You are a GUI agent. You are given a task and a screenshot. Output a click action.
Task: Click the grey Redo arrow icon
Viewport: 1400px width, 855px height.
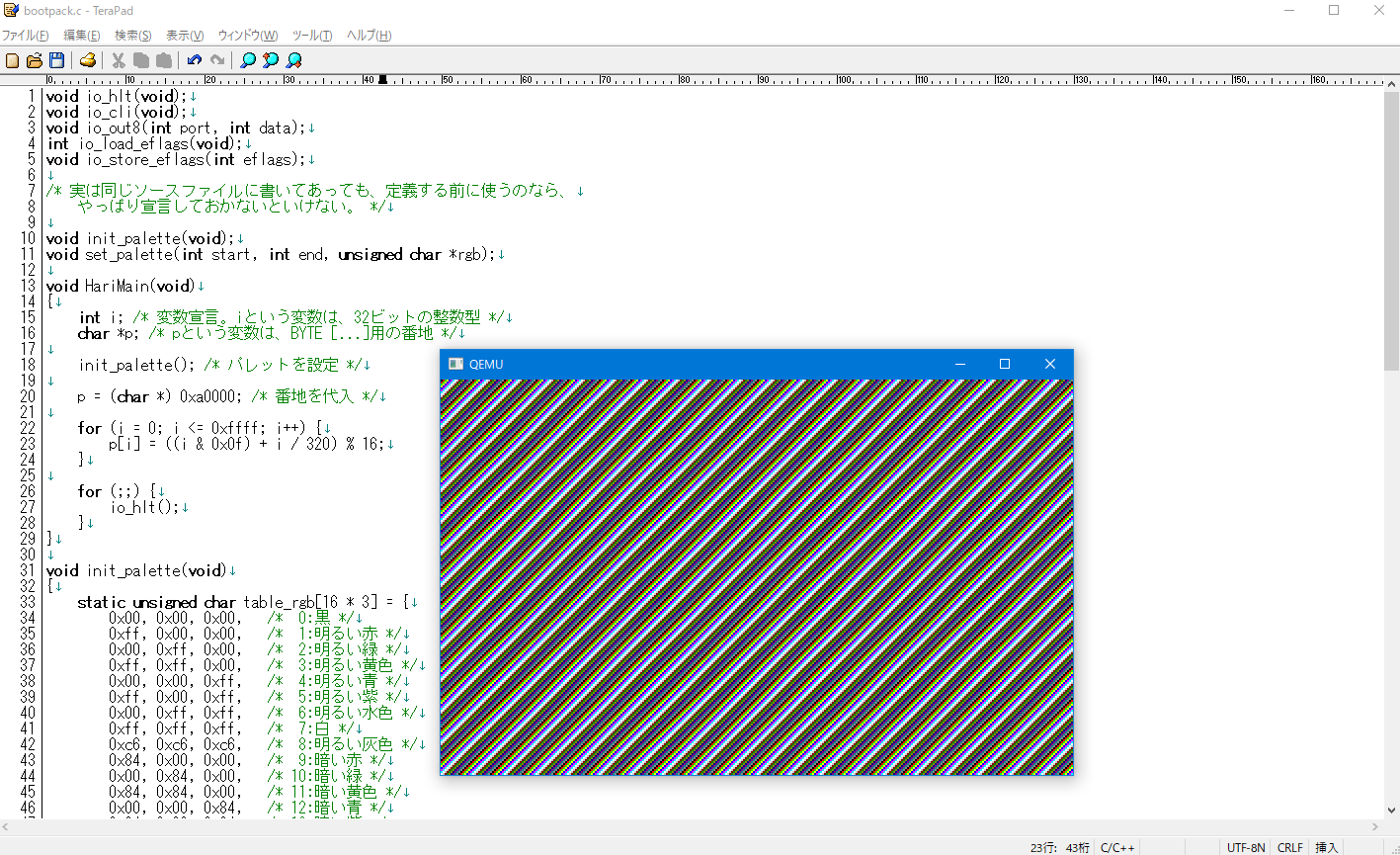pos(216,60)
